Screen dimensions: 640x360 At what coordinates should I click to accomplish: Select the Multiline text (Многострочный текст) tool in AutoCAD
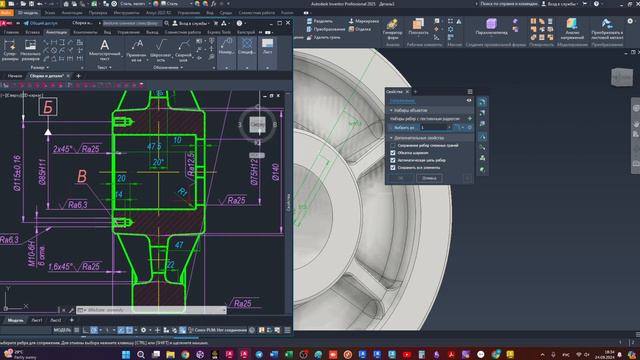104,51
